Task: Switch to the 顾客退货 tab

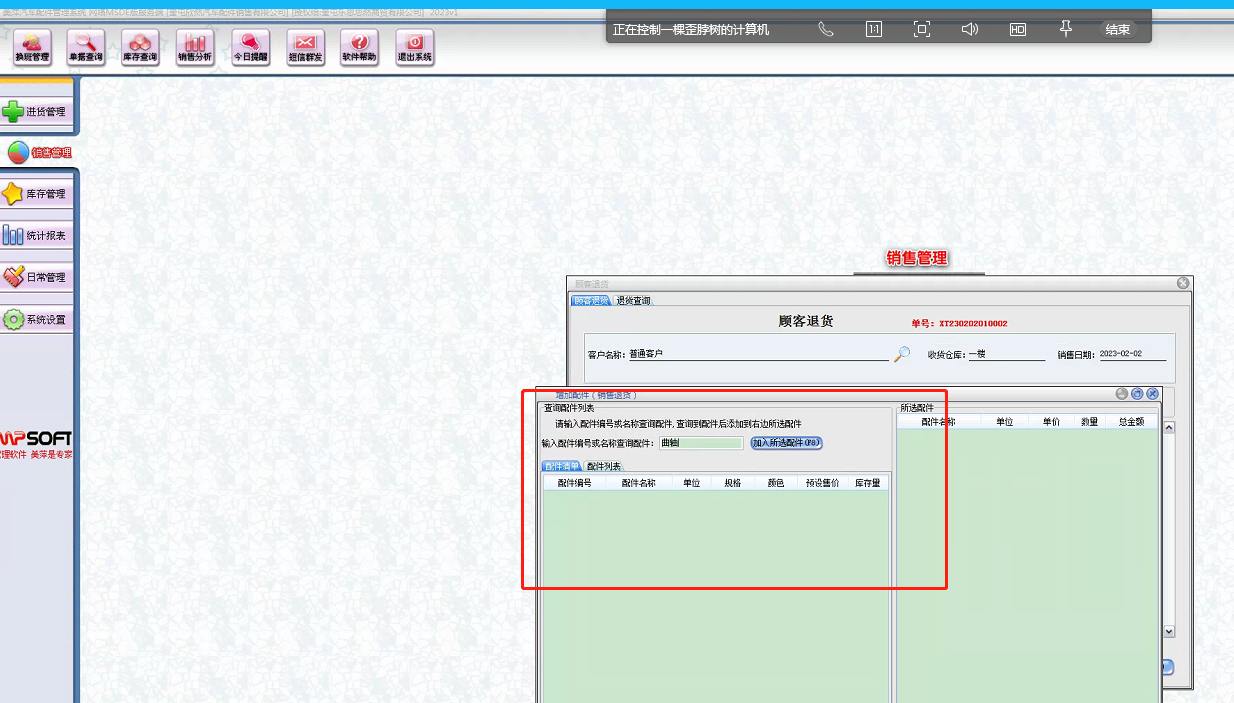Action: coord(591,300)
